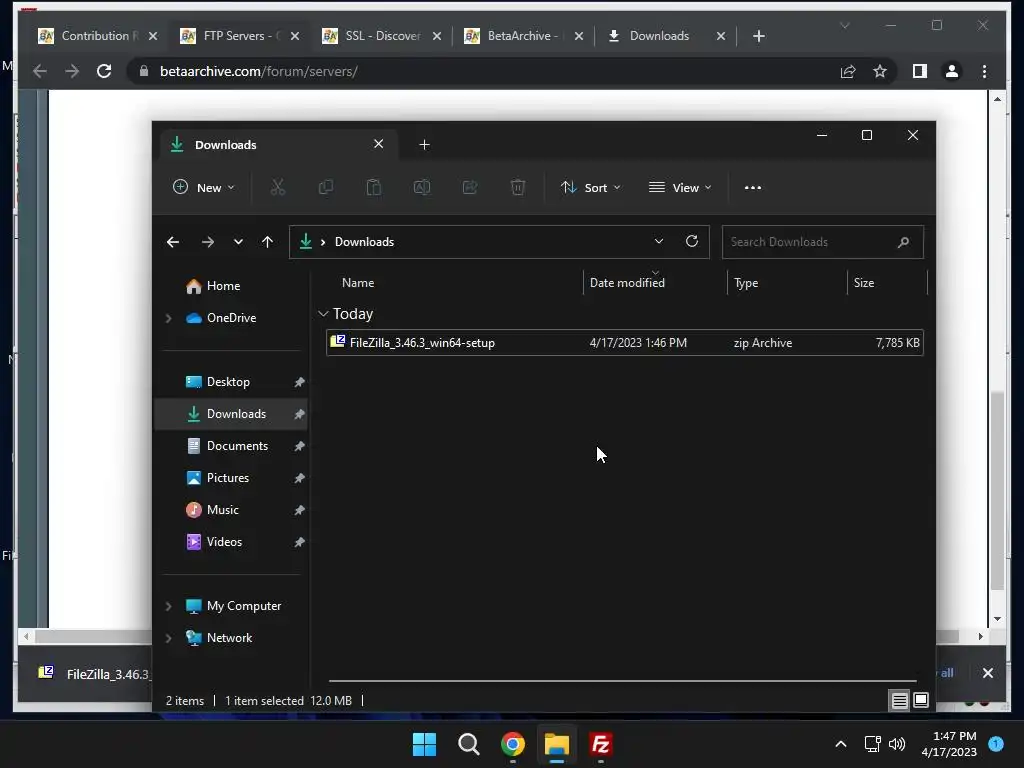
Task: Expand address bar history dropdown
Action: tap(659, 241)
